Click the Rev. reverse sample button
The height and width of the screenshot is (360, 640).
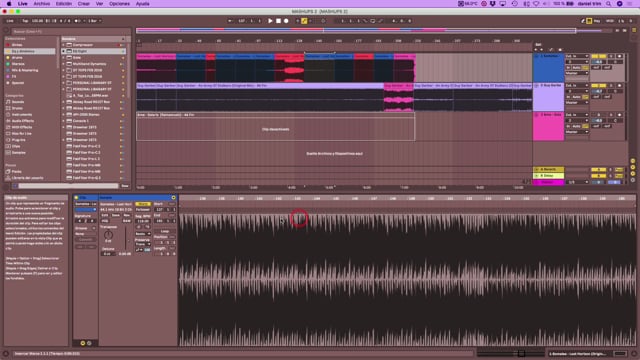pyautogui.click(x=127, y=215)
